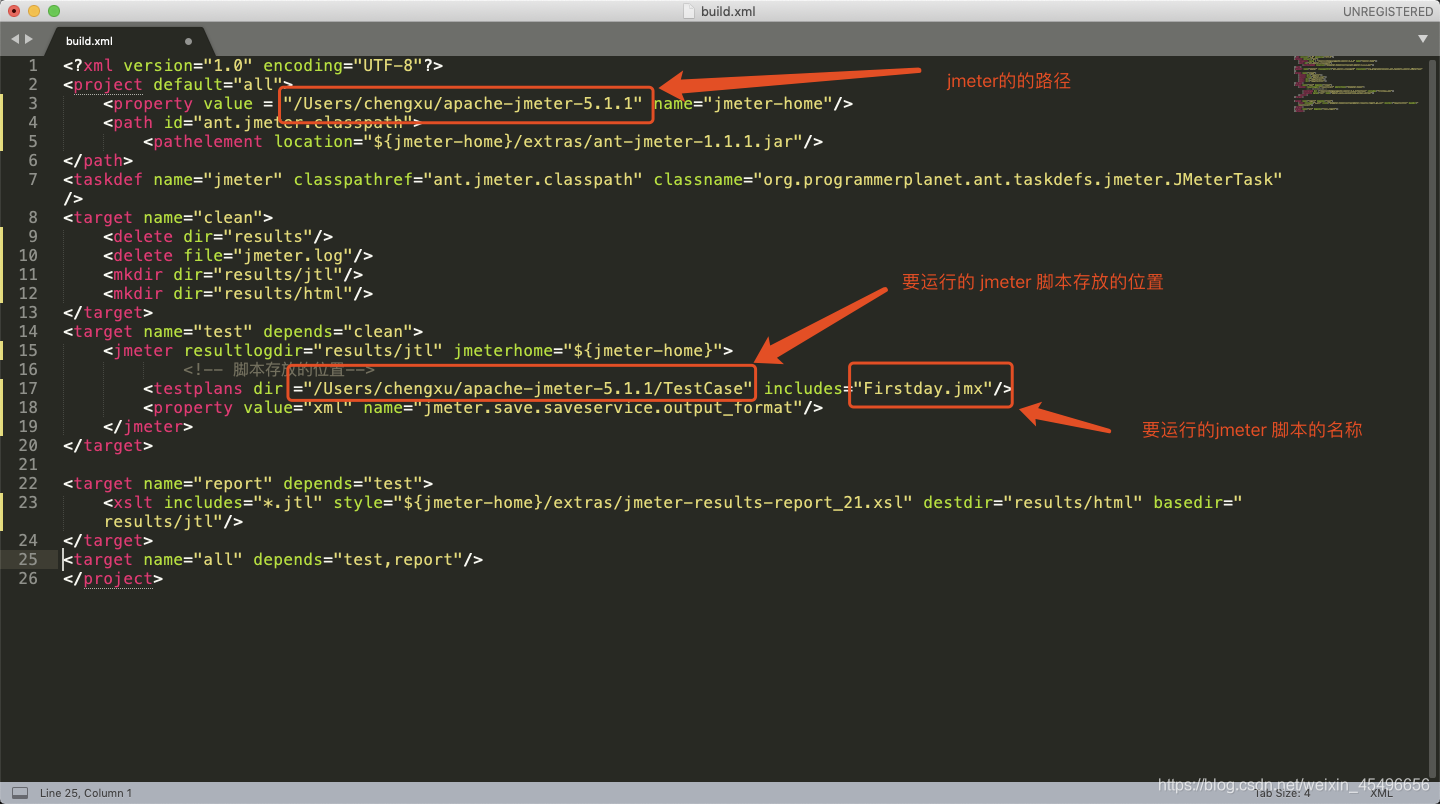Click the XML comment on line 16
1440x804 pixels.
pyautogui.click(x=278, y=369)
